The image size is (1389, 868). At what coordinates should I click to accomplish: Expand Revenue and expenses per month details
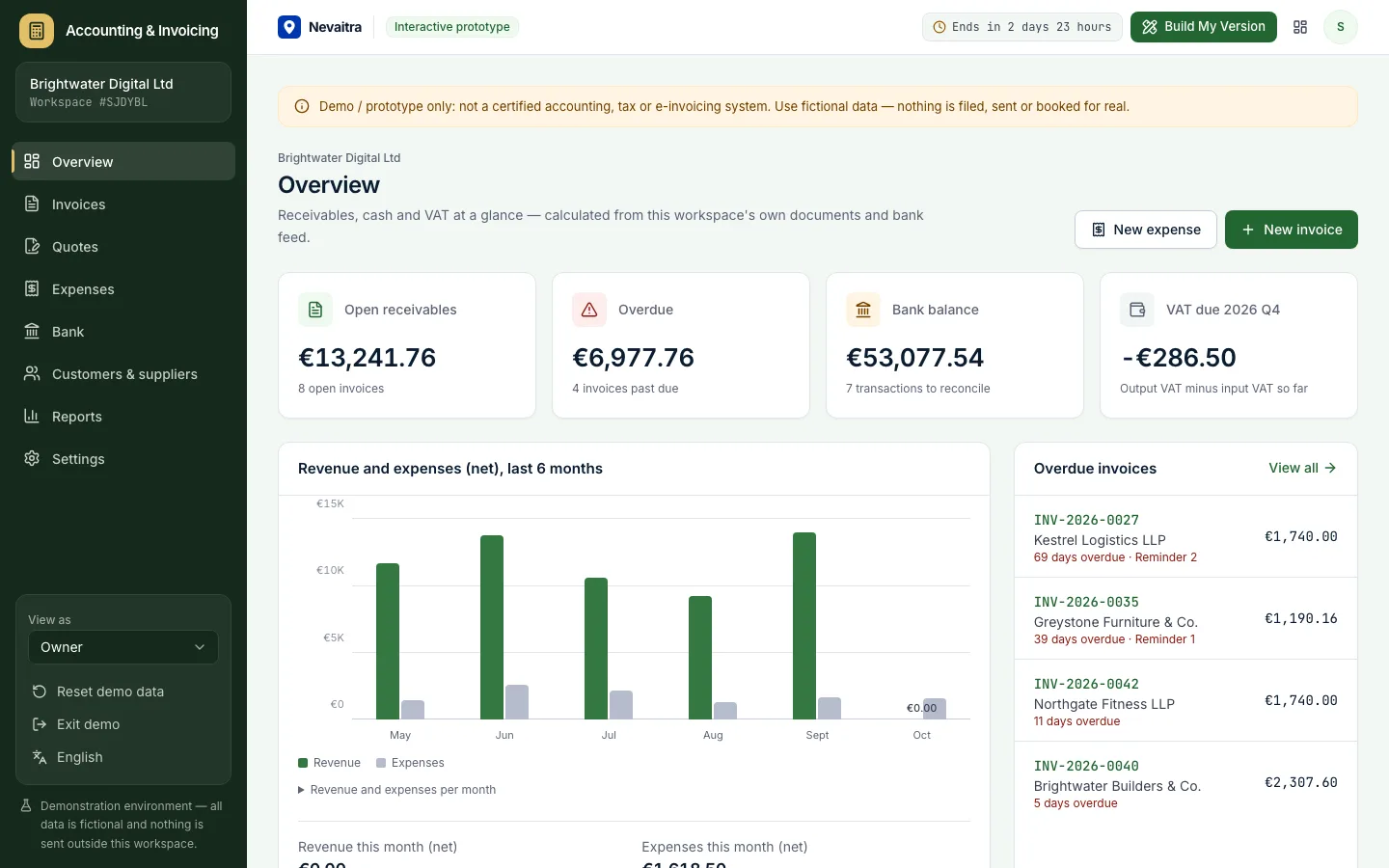tap(396, 790)
